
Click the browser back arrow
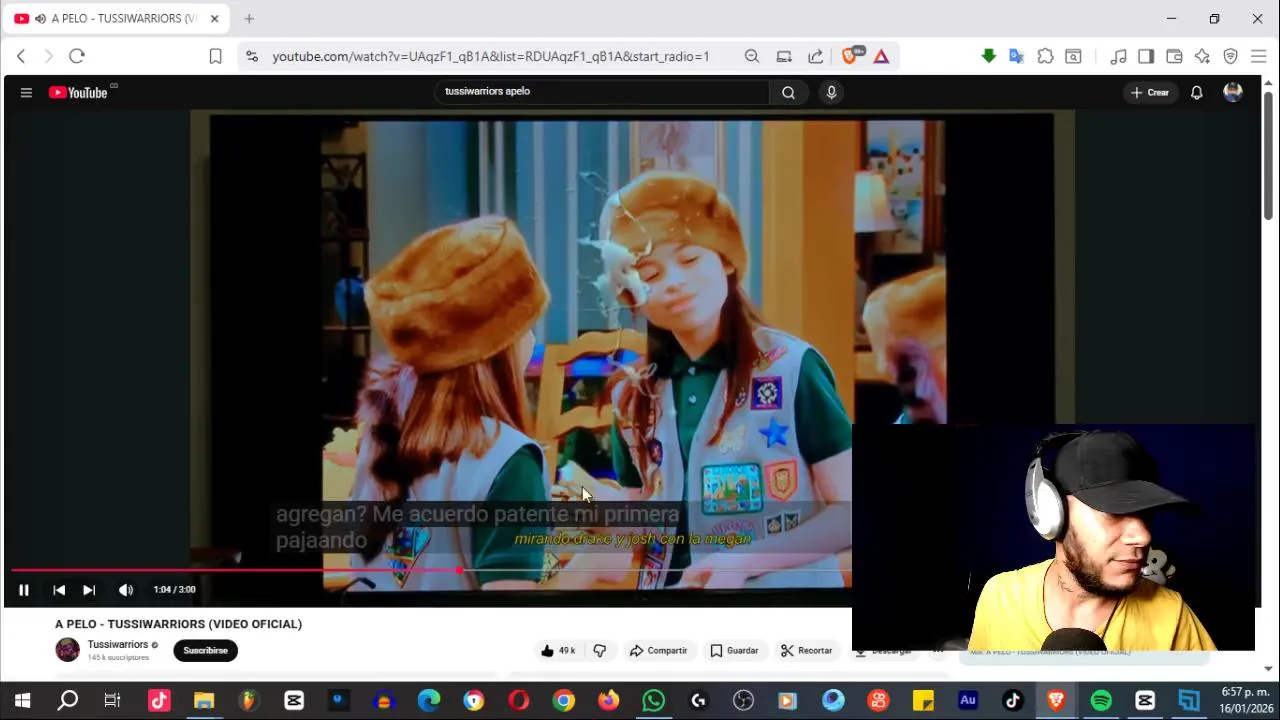pos(21,56)
